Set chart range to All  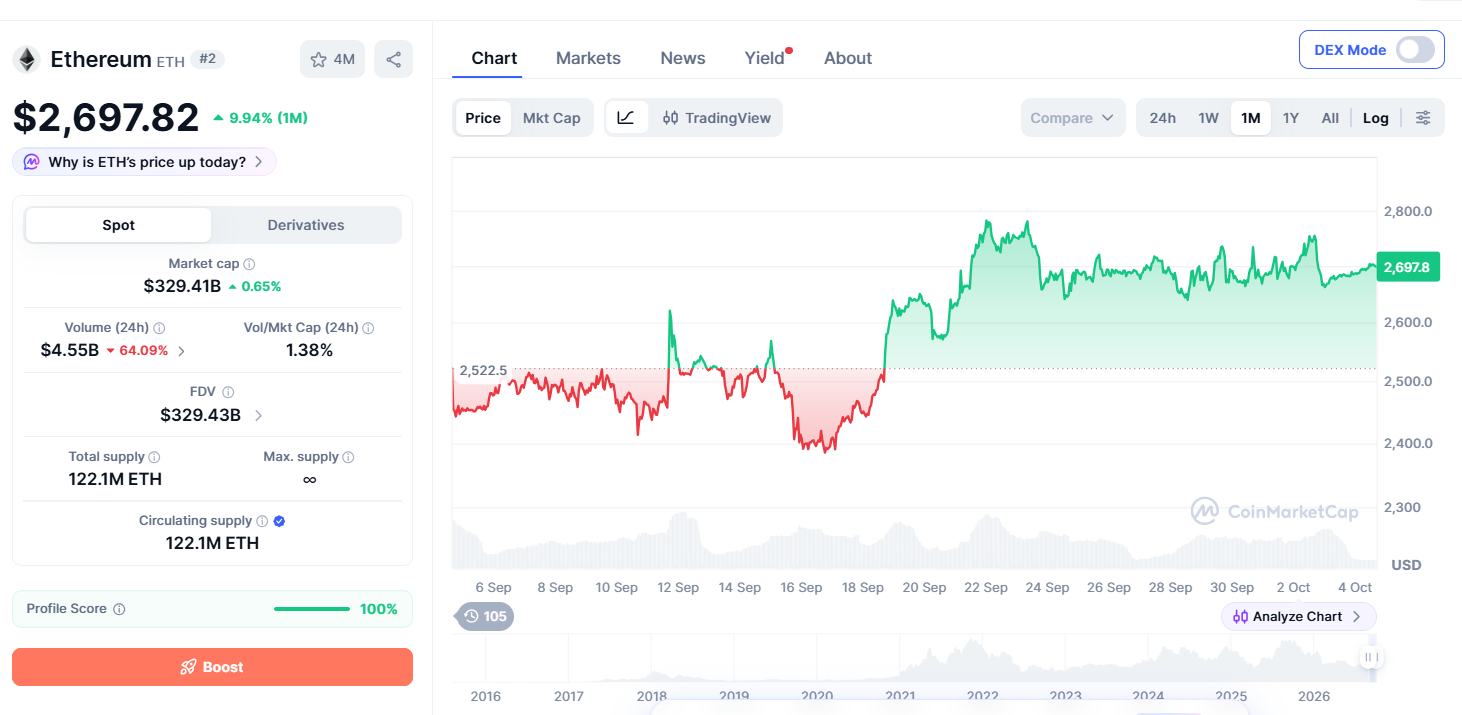click(x=1330, y=118)
